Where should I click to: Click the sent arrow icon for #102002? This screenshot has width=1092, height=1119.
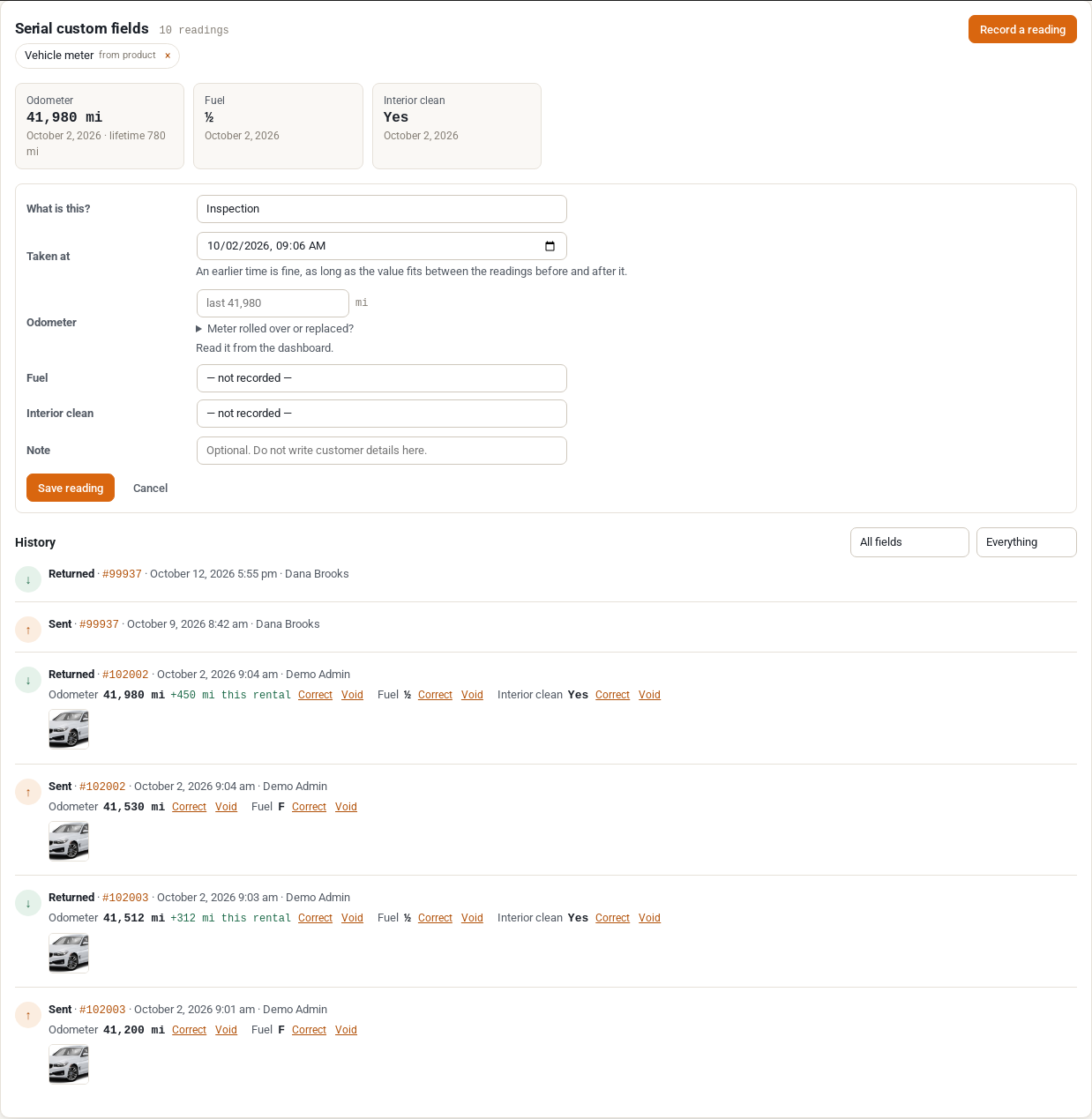28,792
